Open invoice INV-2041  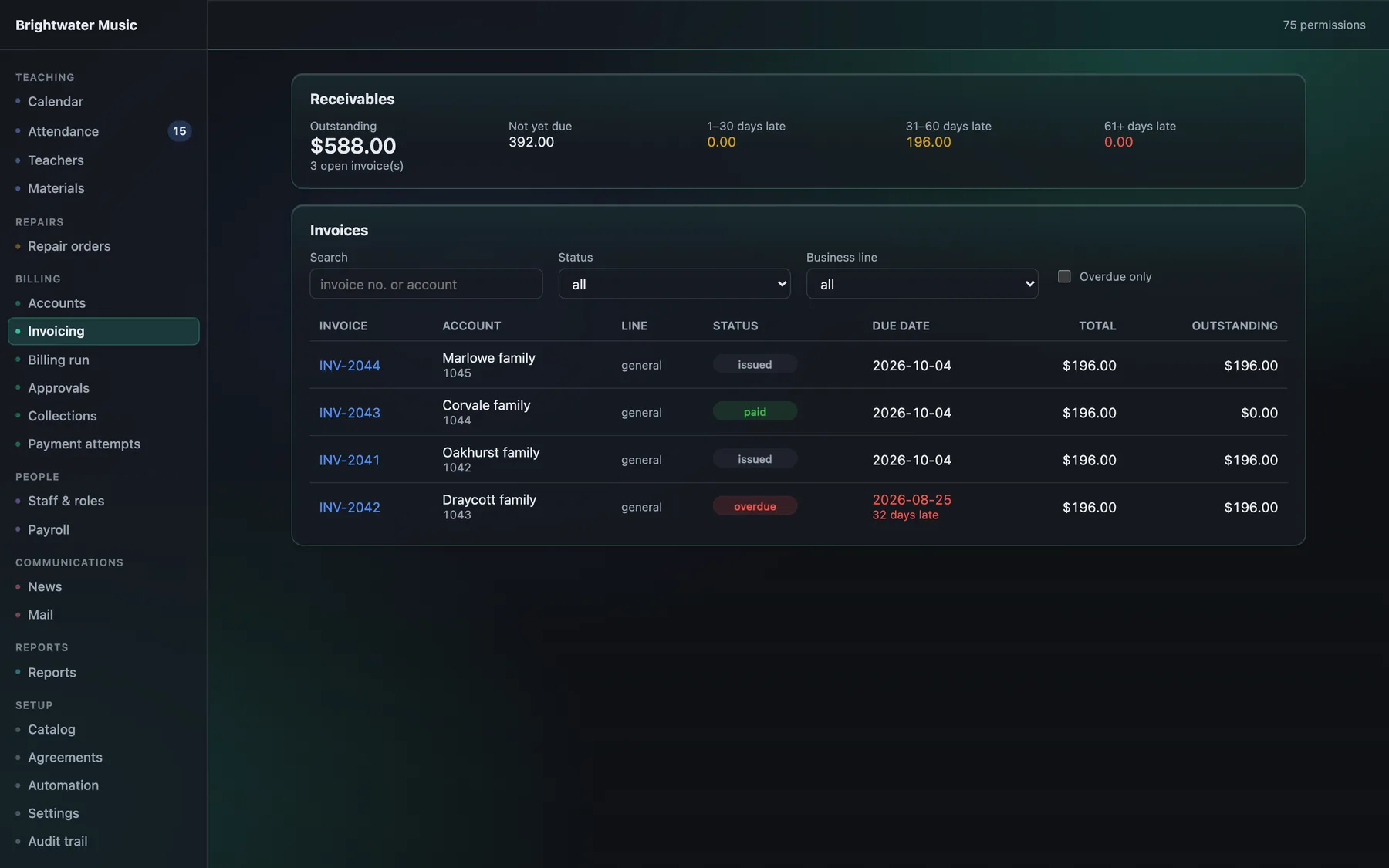(350, 460)
